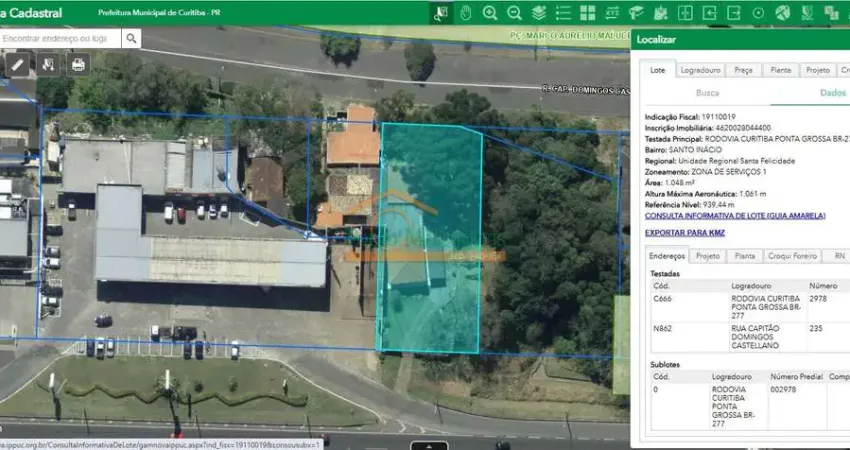The height and width of the screenshot is (450, 850).
Task: Click the zoom in magnifier
Action: click(x=490, y=13)
